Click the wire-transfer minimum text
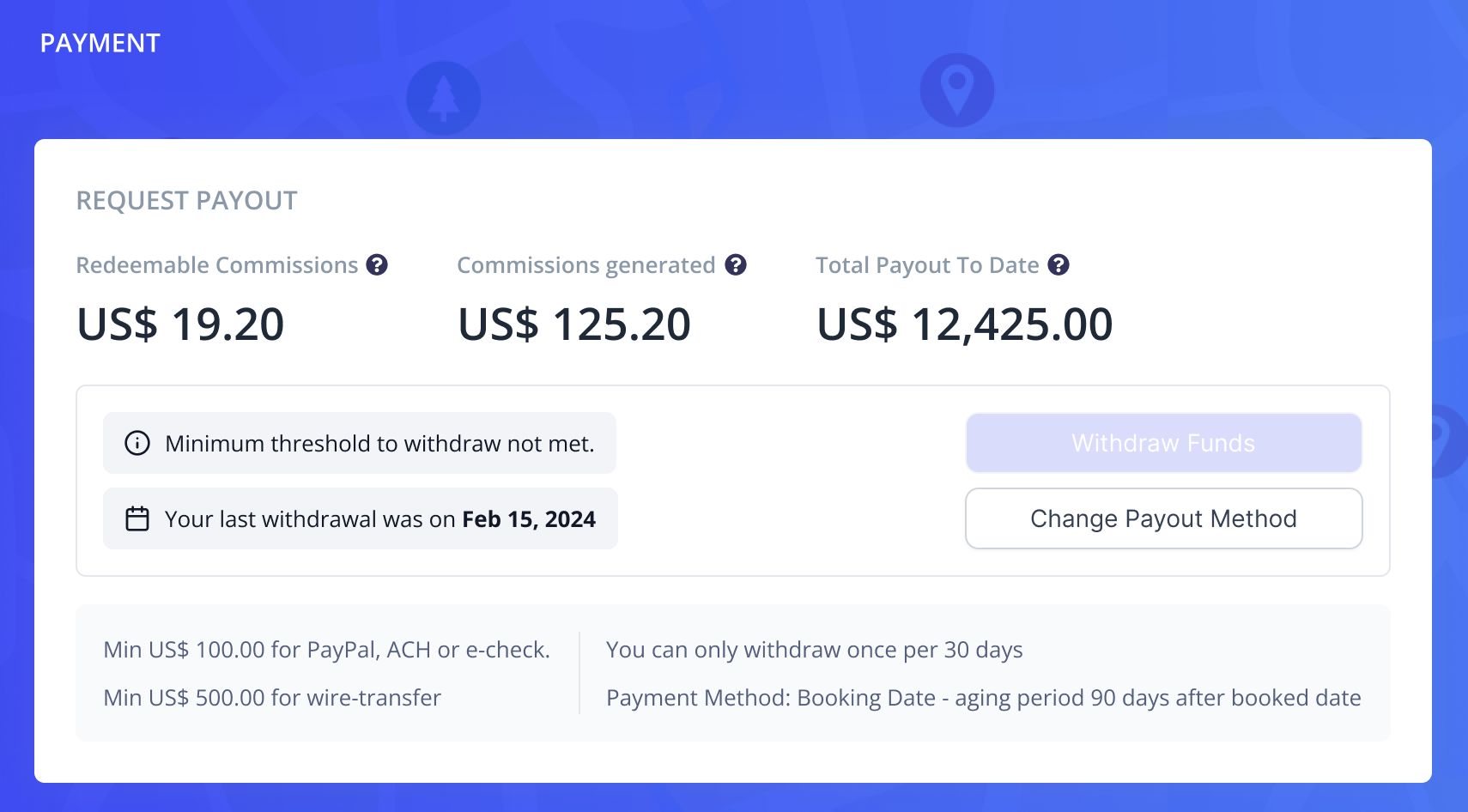 click(272, 698)
